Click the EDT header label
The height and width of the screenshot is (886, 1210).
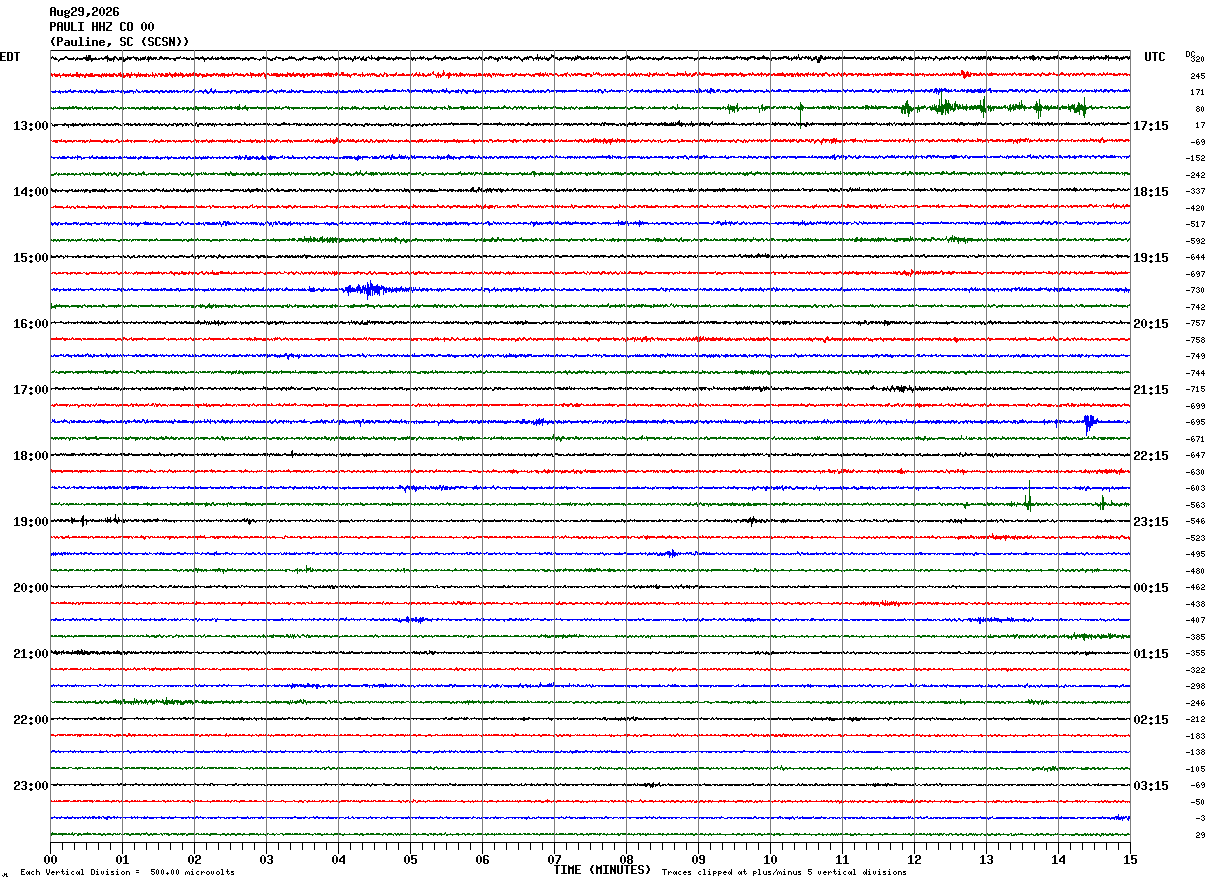(x=10, y=57)
